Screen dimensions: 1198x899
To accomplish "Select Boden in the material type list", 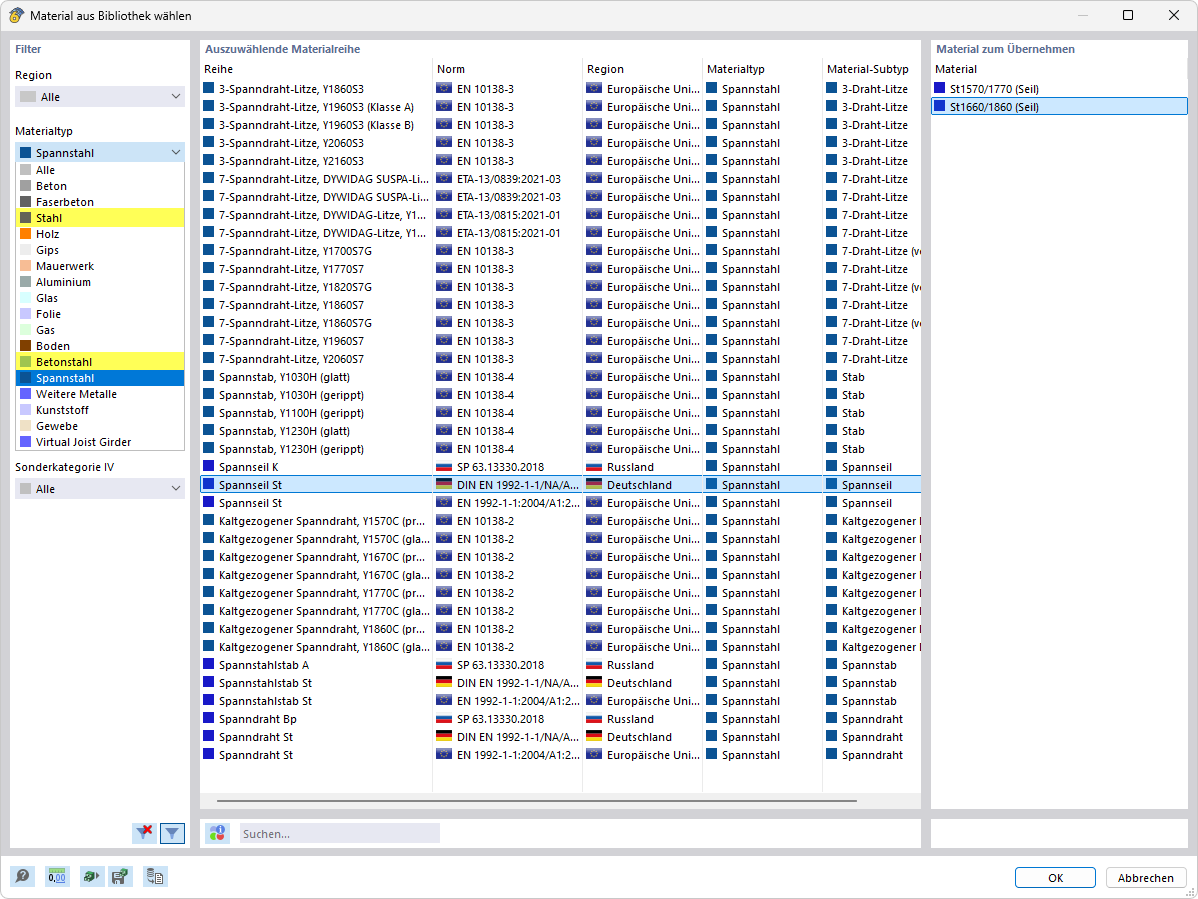I will click(x=100, y=346).
